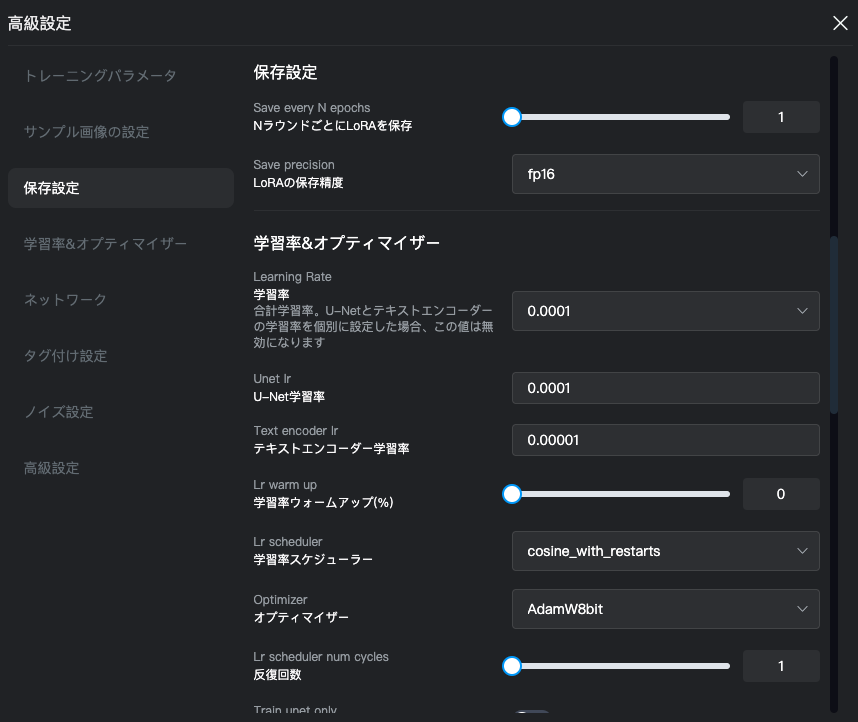Close the 高級設定 dialog with X icon
Viewport: 858px width, 722px height.
(840, 23)
